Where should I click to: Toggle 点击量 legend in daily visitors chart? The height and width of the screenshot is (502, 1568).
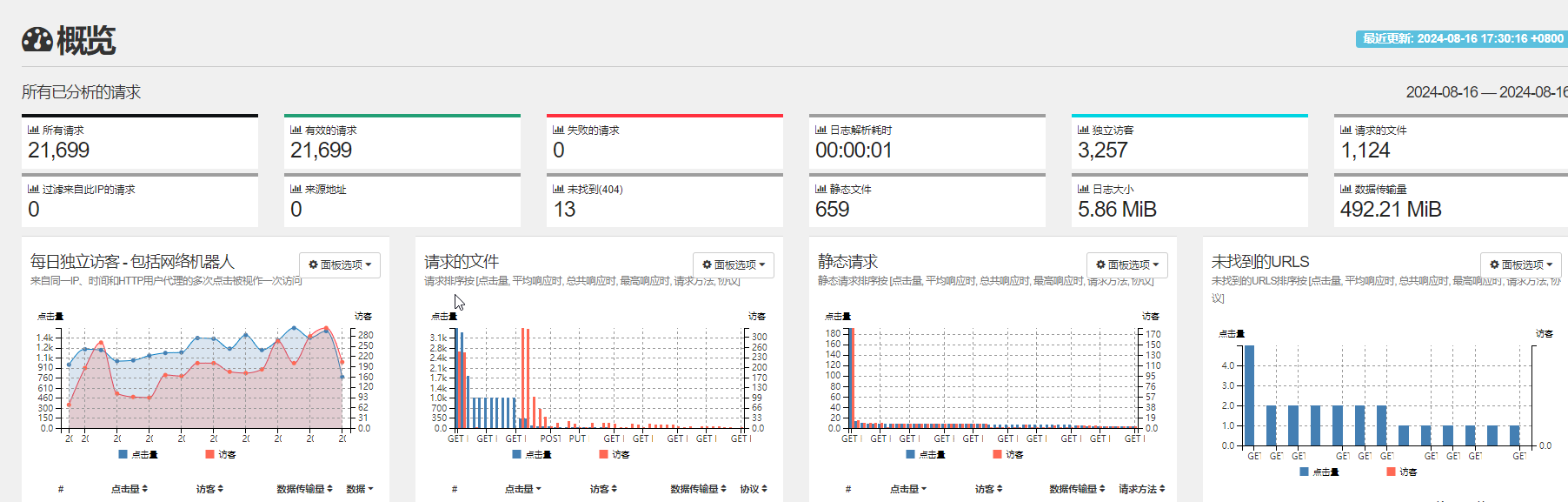coord(138,454)
